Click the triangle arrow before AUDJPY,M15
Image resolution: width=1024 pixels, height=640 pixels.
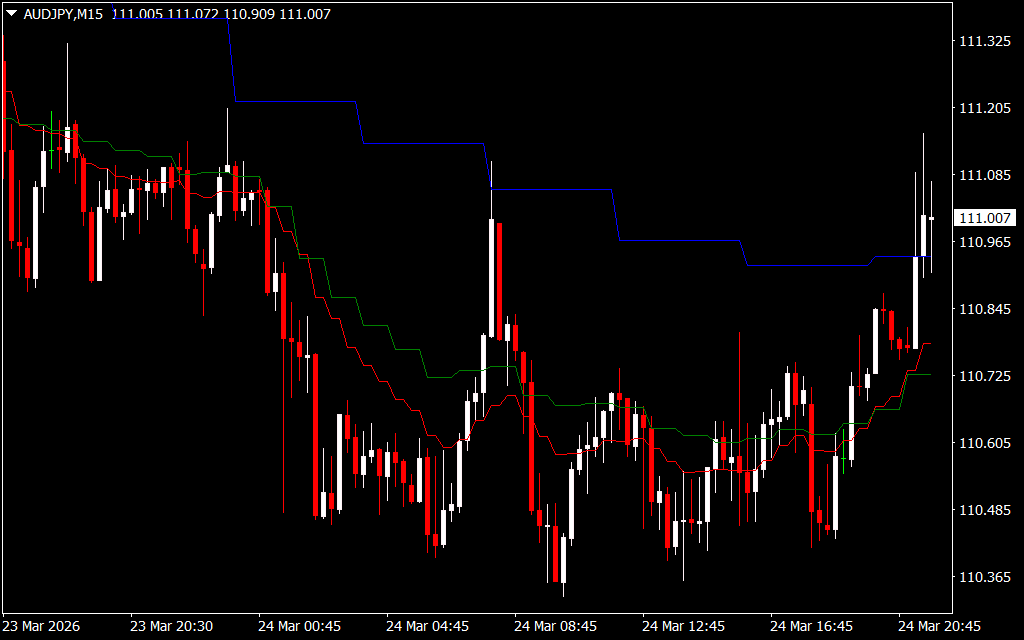(x=11, y=14)
